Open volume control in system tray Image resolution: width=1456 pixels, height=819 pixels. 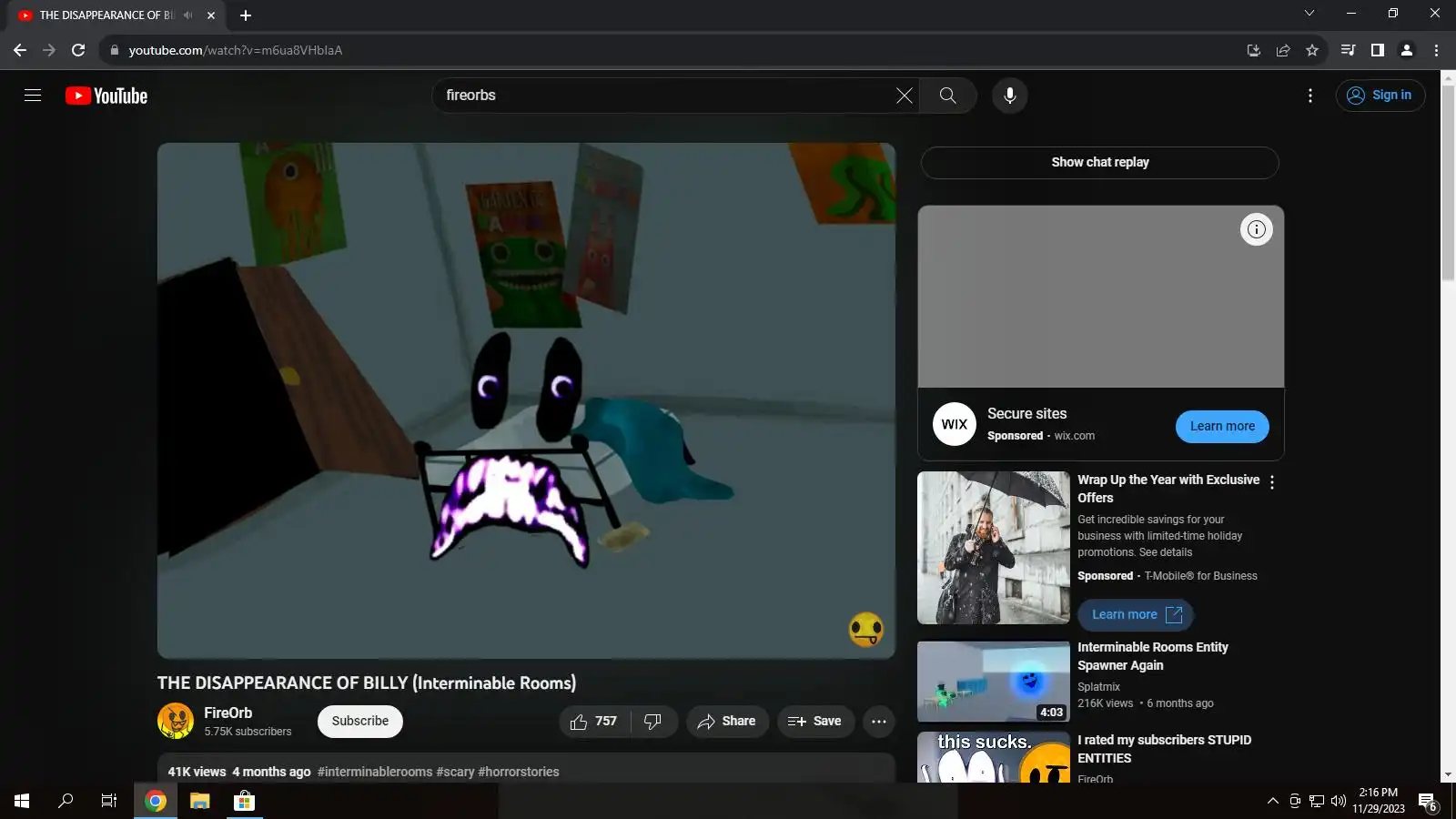(x=1338, y=801)
